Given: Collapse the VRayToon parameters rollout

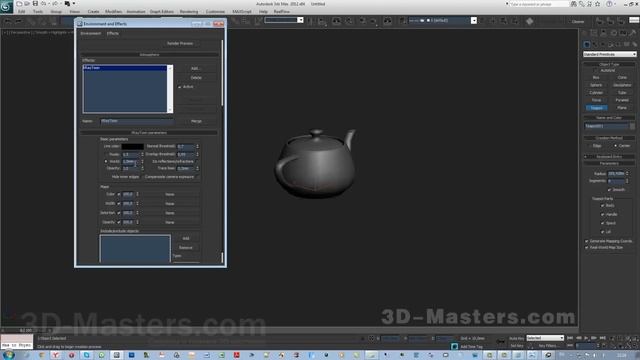Looking at the screenshot, I should pos(149,133).
